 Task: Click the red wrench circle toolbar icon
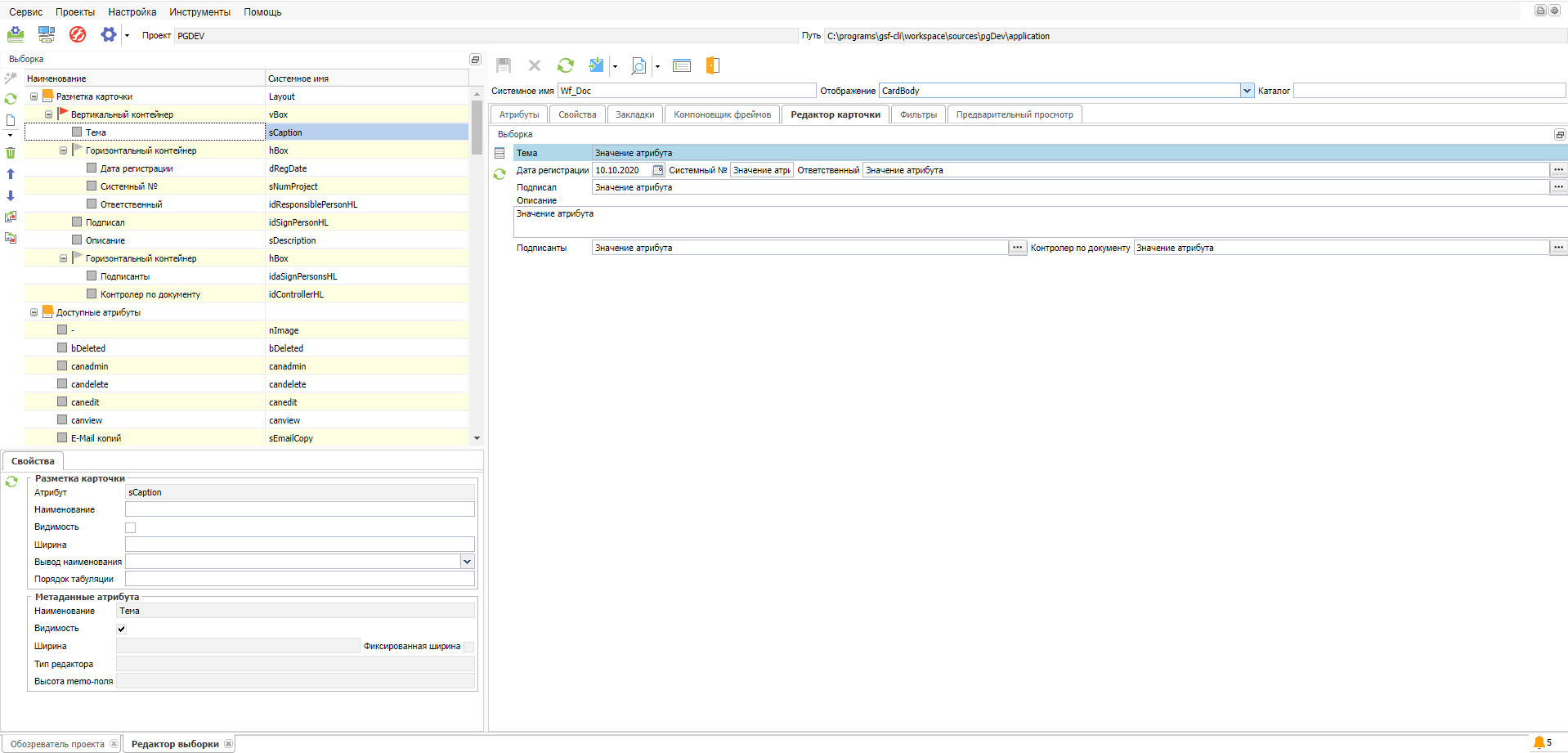click(x=78, y=34)
